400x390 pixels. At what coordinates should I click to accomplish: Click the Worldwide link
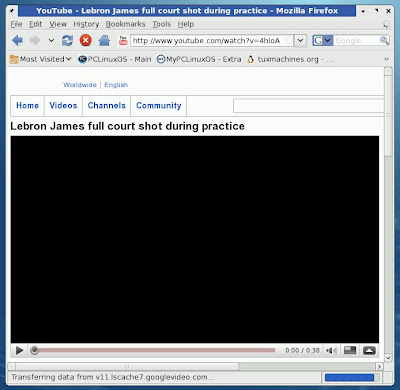pyautogui.click(x=80, y=85)
